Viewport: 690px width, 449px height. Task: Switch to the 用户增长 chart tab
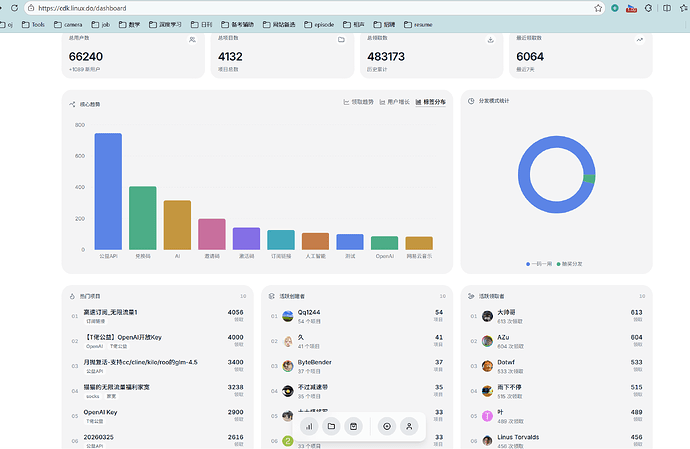[394, 102]
